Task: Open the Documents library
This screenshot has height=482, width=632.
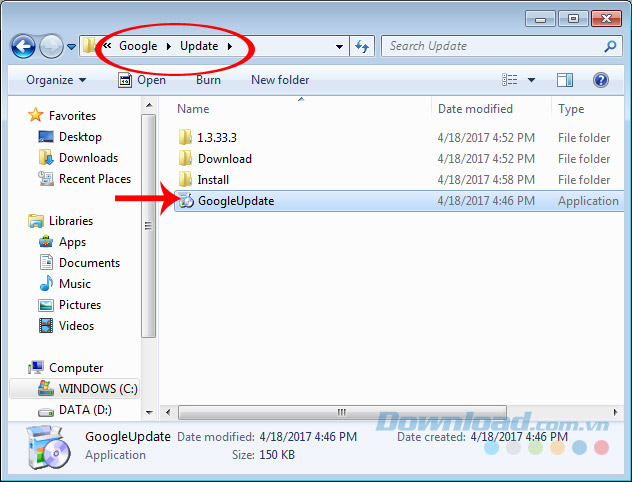Action: click(79, 263)
